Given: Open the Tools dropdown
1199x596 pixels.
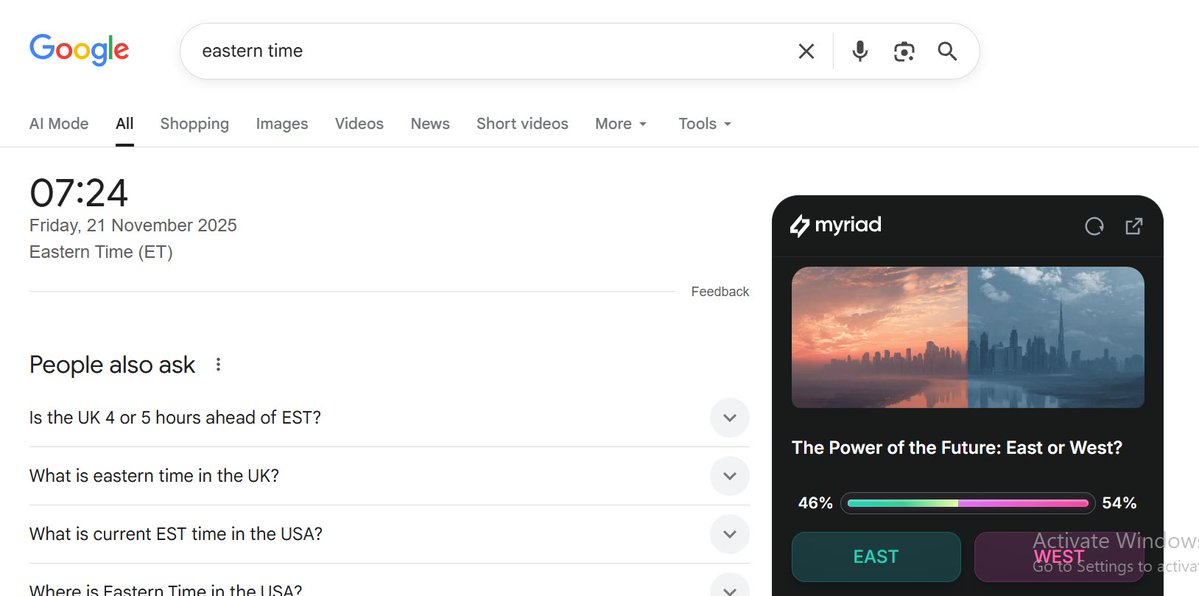Looking at the screenshot, I should tap(703, 123).
